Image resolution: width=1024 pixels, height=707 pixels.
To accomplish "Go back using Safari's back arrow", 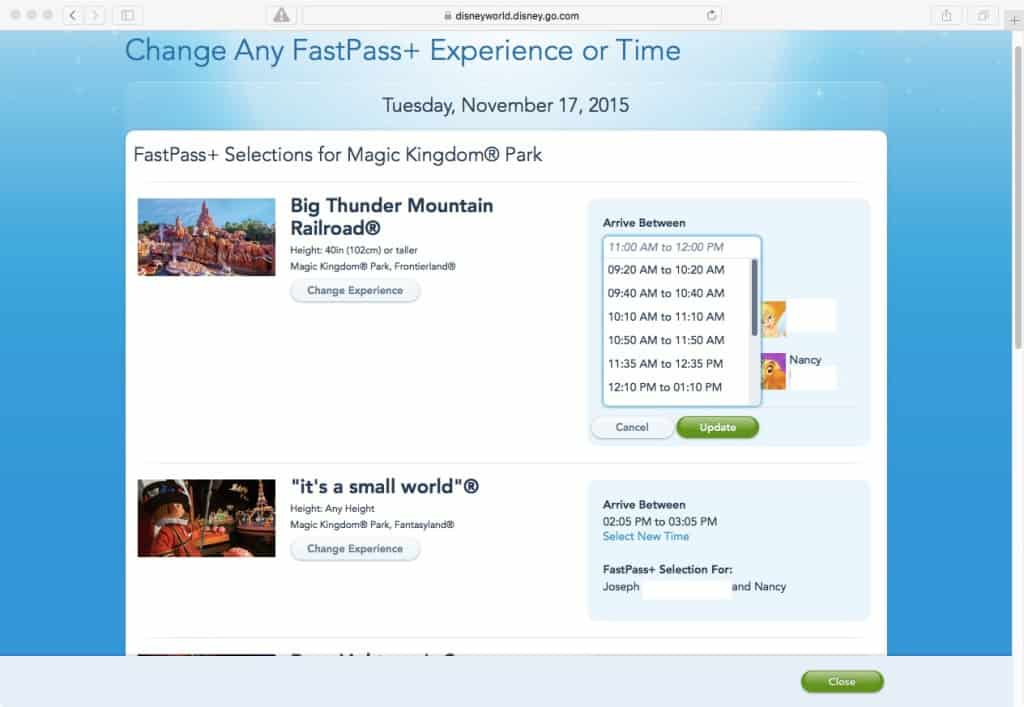I will coord(73,15).
